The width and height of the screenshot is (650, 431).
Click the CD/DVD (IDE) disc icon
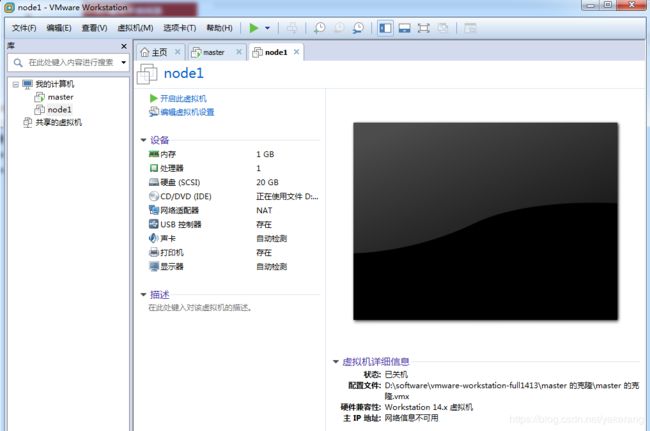[x=154, y=196]
